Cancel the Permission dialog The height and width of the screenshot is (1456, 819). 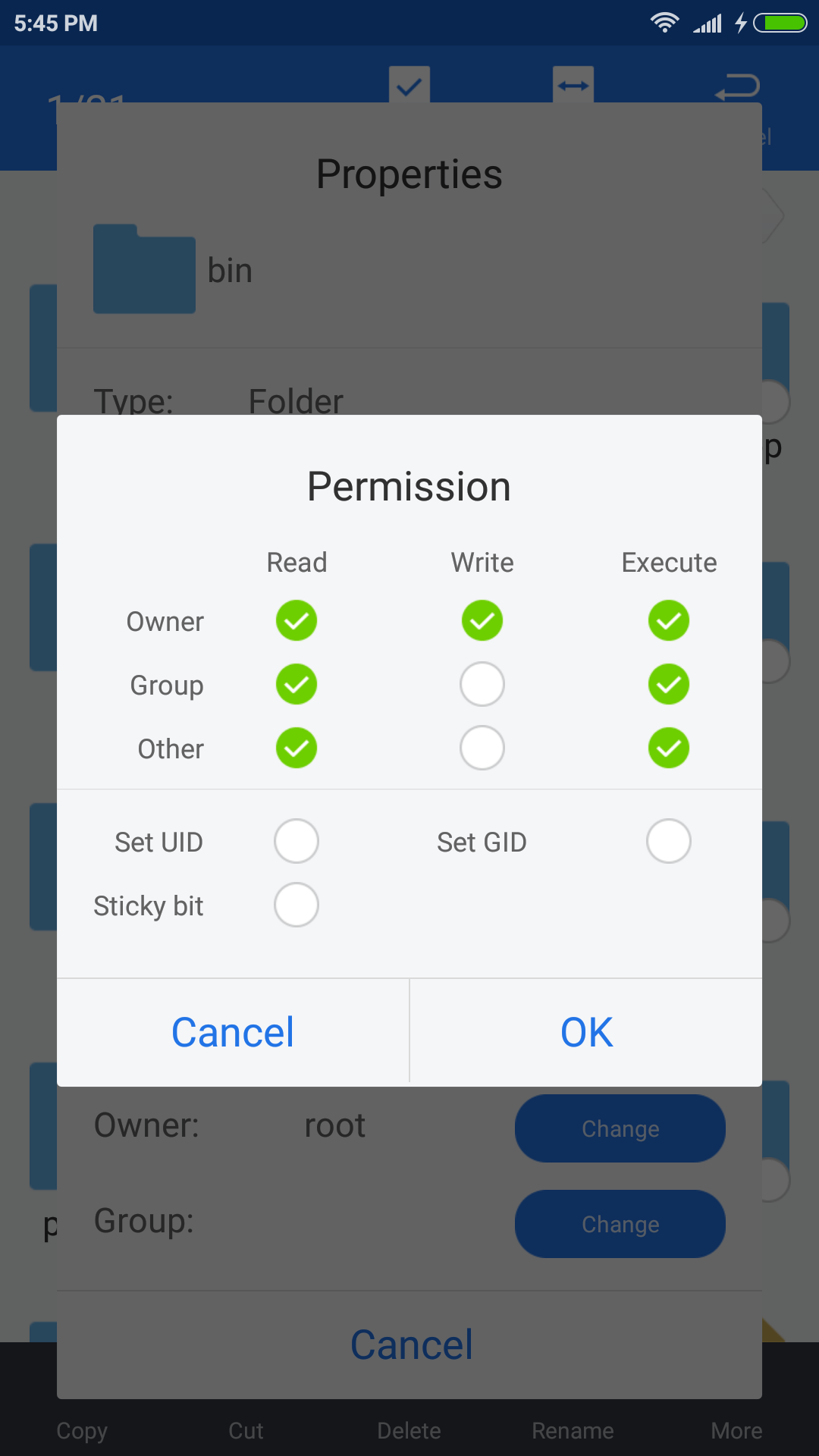point(233,1032)
